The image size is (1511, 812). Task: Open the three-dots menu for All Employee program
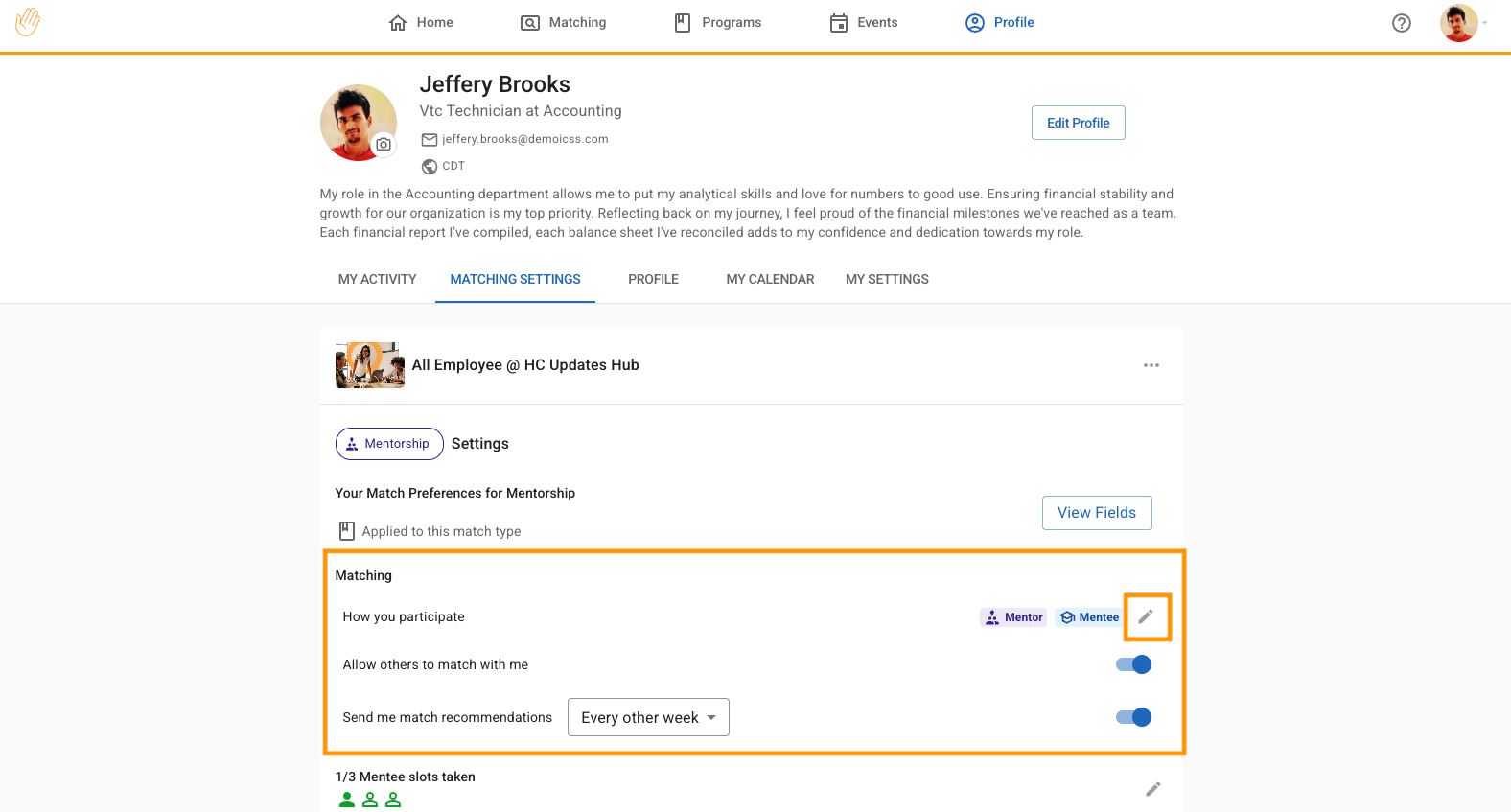(x=1151, y=365)
